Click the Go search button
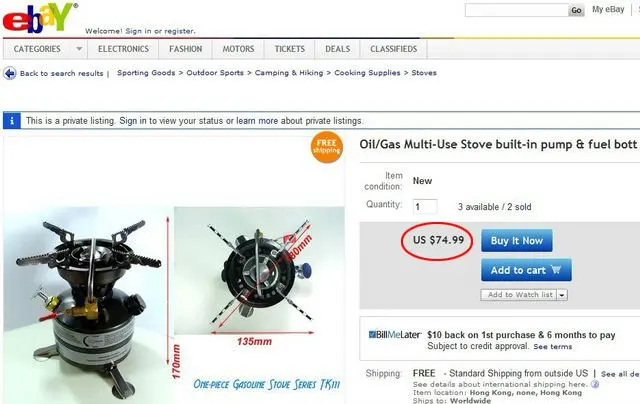The width and height of the screenshot is (640, 404). 576,10
